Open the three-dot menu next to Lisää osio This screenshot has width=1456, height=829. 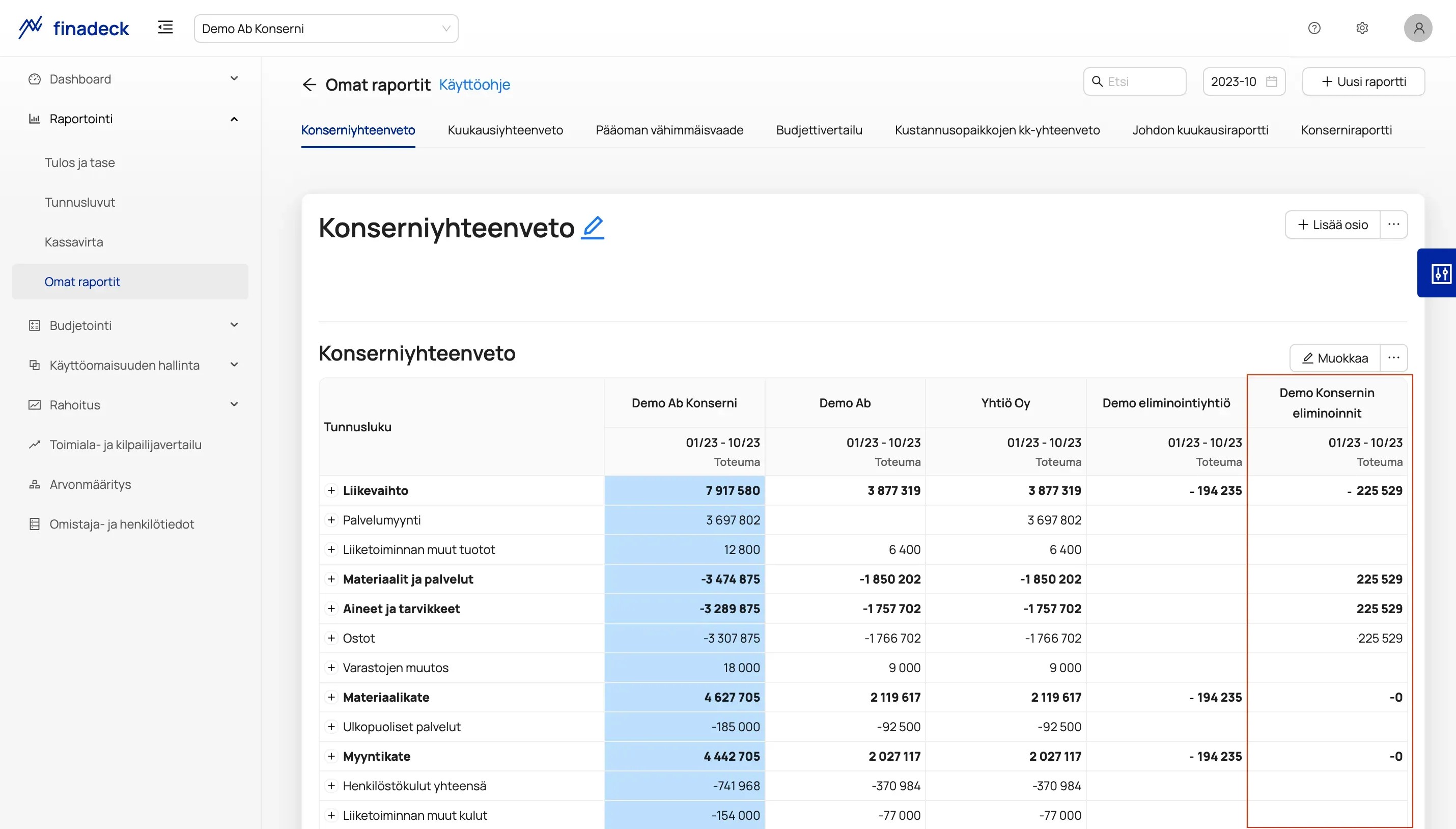point(1393,225)
